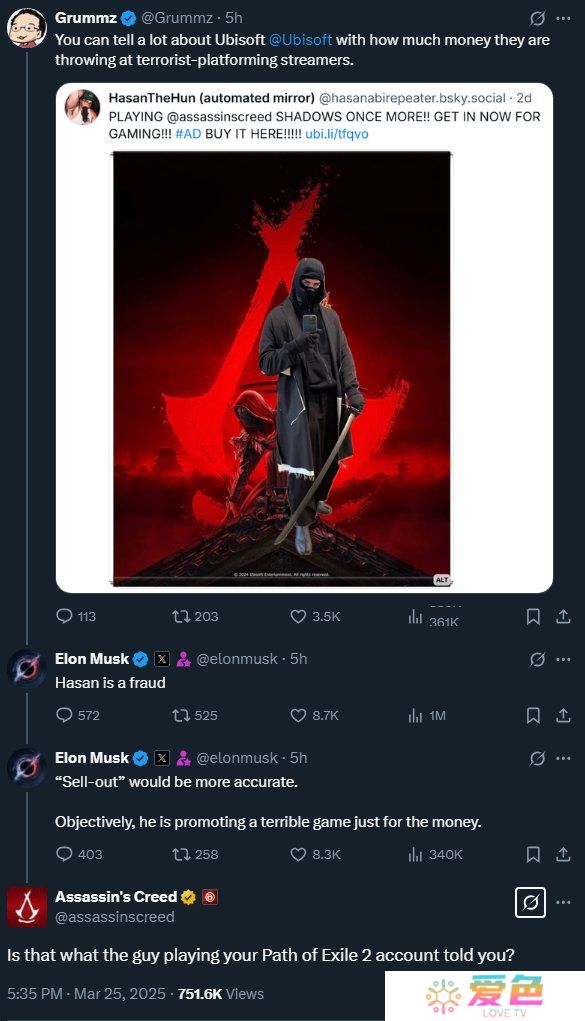Reply to Grummz's post with the comment icon

tap(64, 616)
